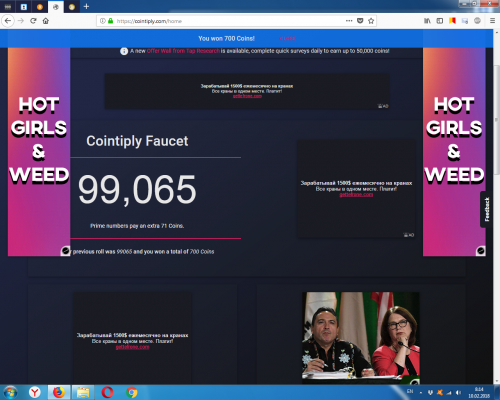
Task: Show hidden system tray icons
Action: point(420,393)
